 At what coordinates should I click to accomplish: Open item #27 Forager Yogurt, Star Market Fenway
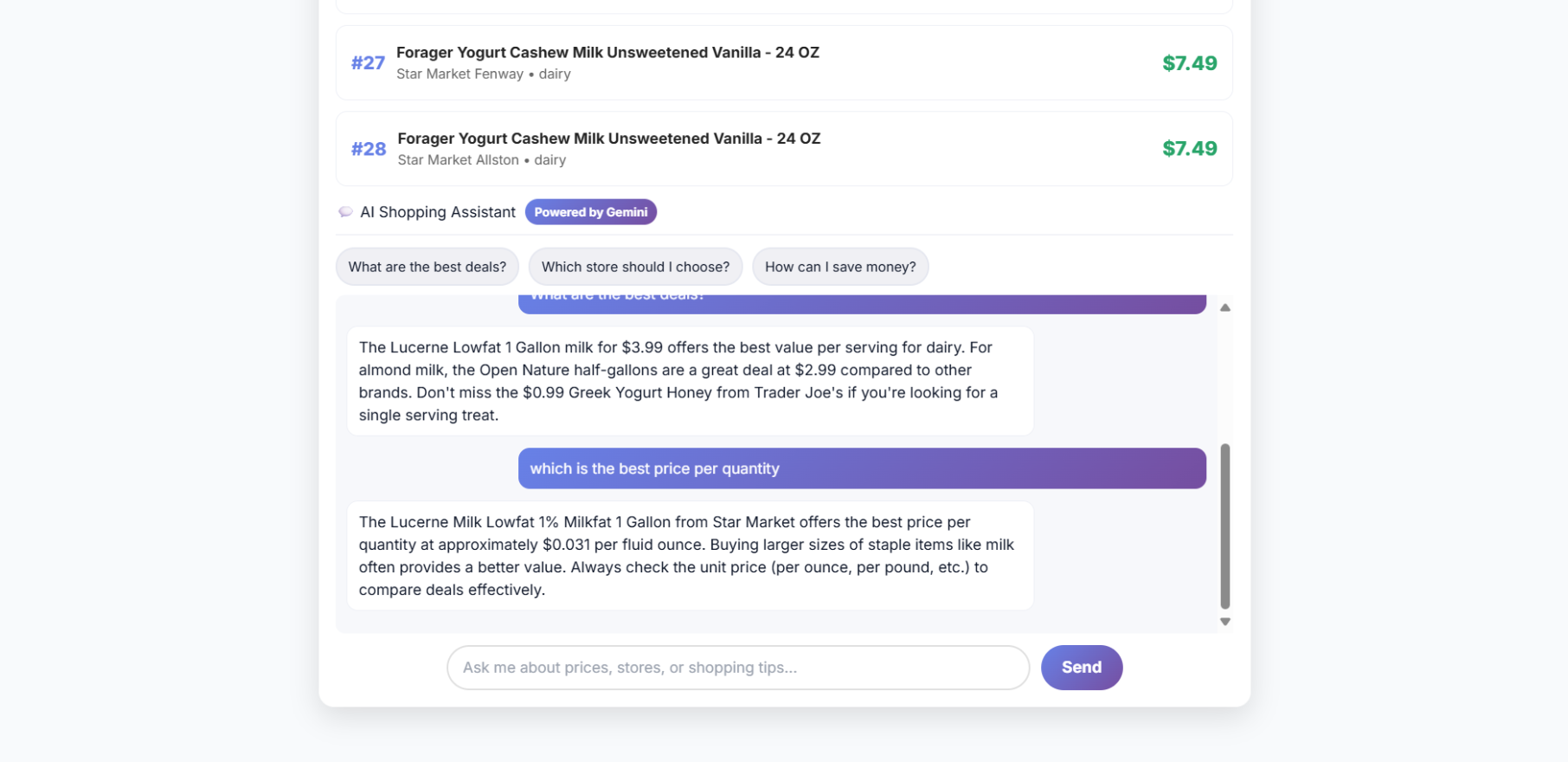[784, 62]
